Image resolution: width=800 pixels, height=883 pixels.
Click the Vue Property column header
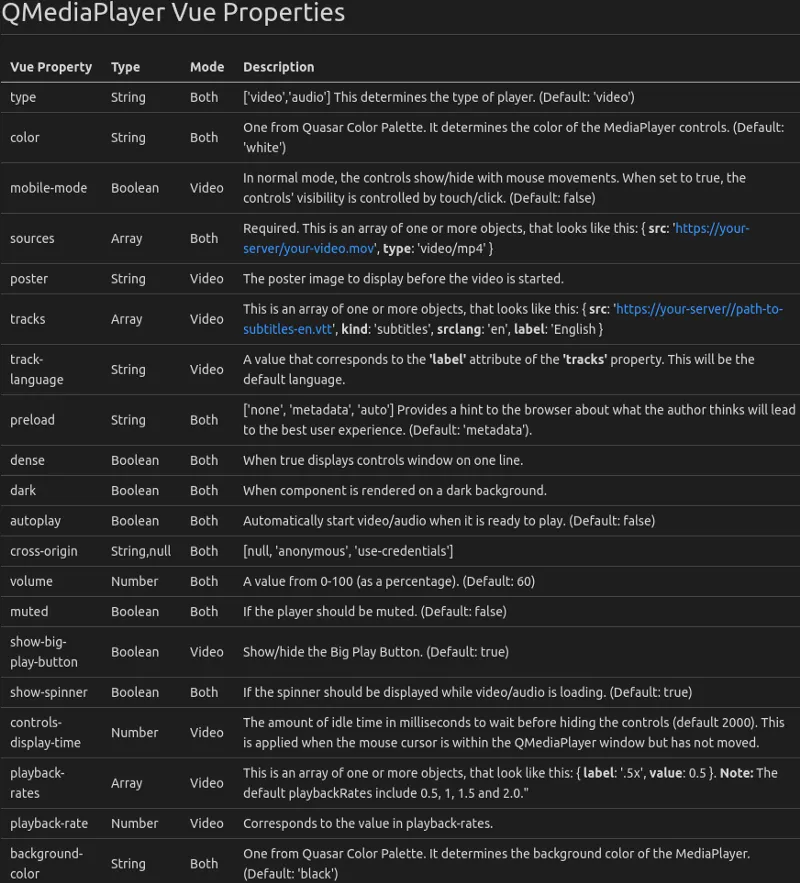51,67
